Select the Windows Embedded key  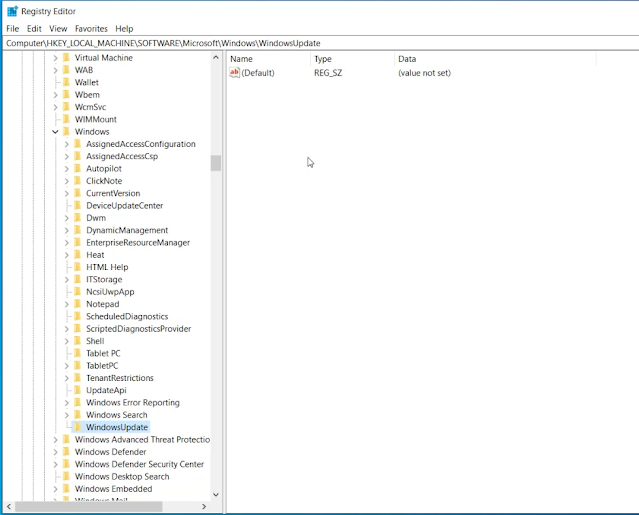coord(113,489)
